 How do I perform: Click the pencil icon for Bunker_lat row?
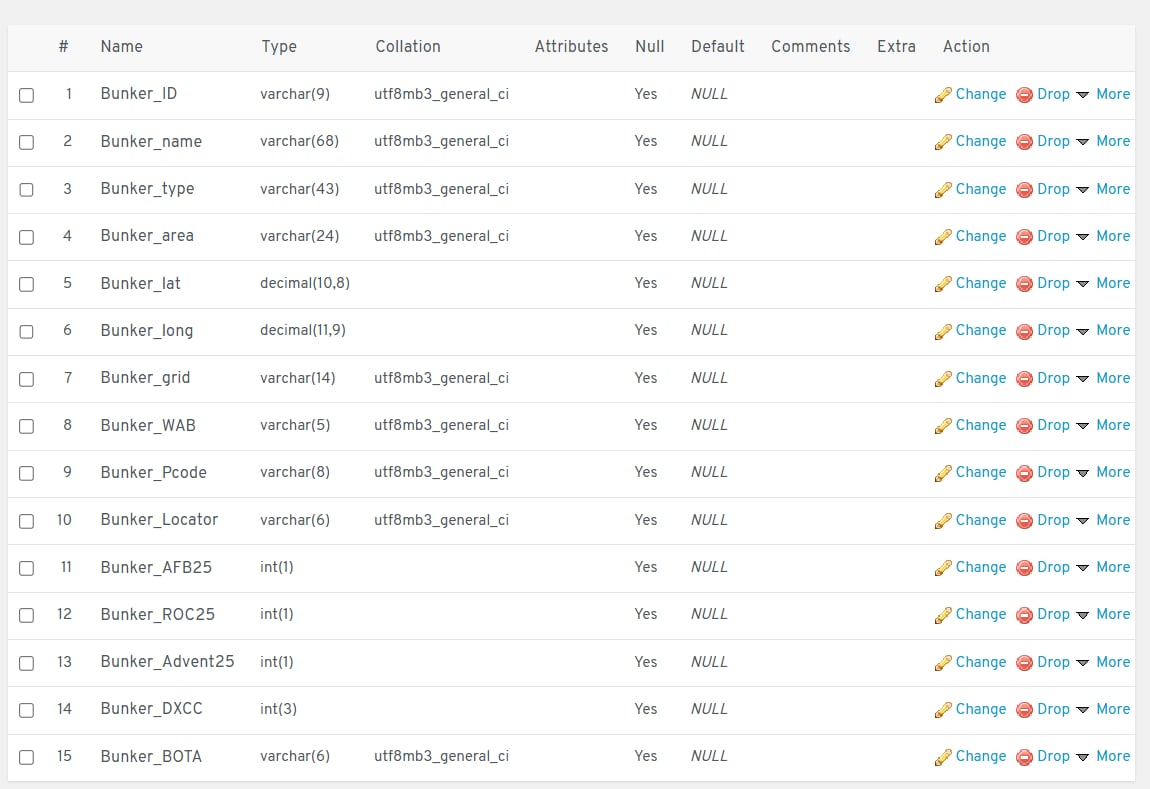point(942,284)
